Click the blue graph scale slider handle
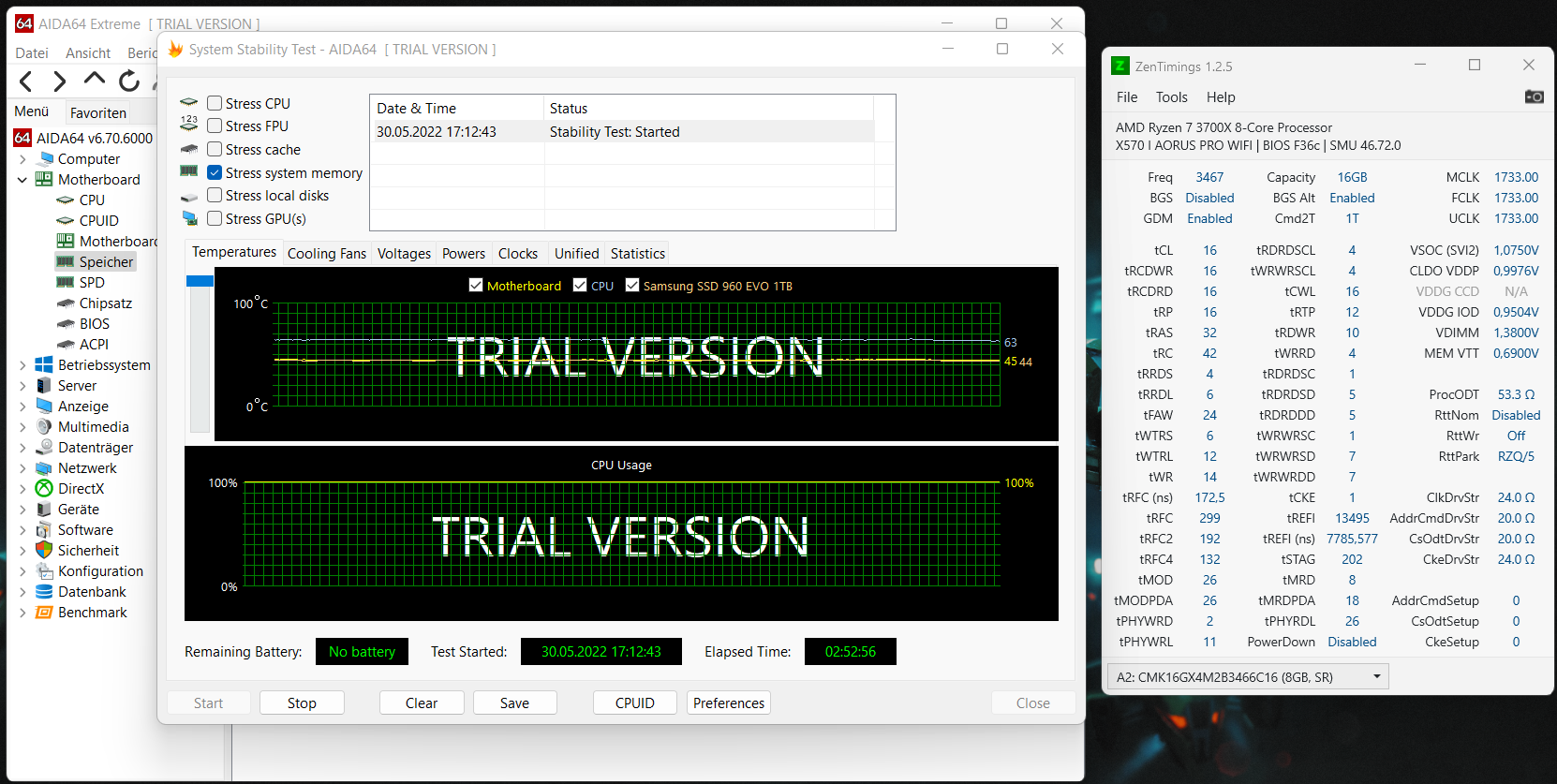1557x784 pixels. 200,281
